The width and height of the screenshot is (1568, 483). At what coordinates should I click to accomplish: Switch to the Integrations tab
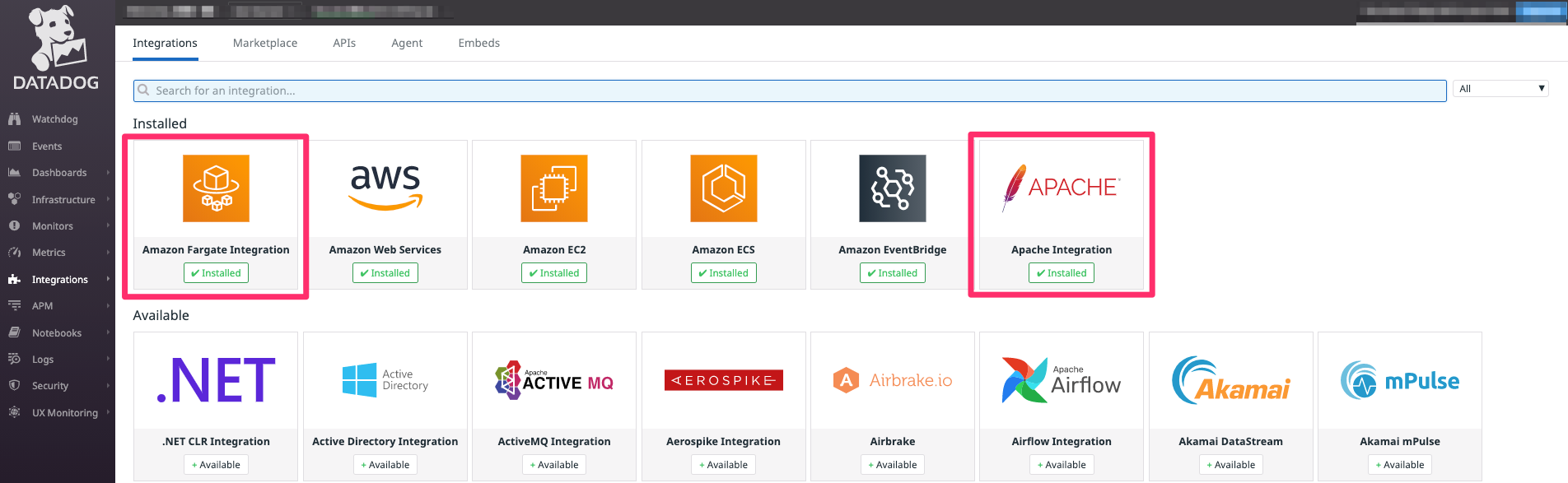(x=165, y=43)
